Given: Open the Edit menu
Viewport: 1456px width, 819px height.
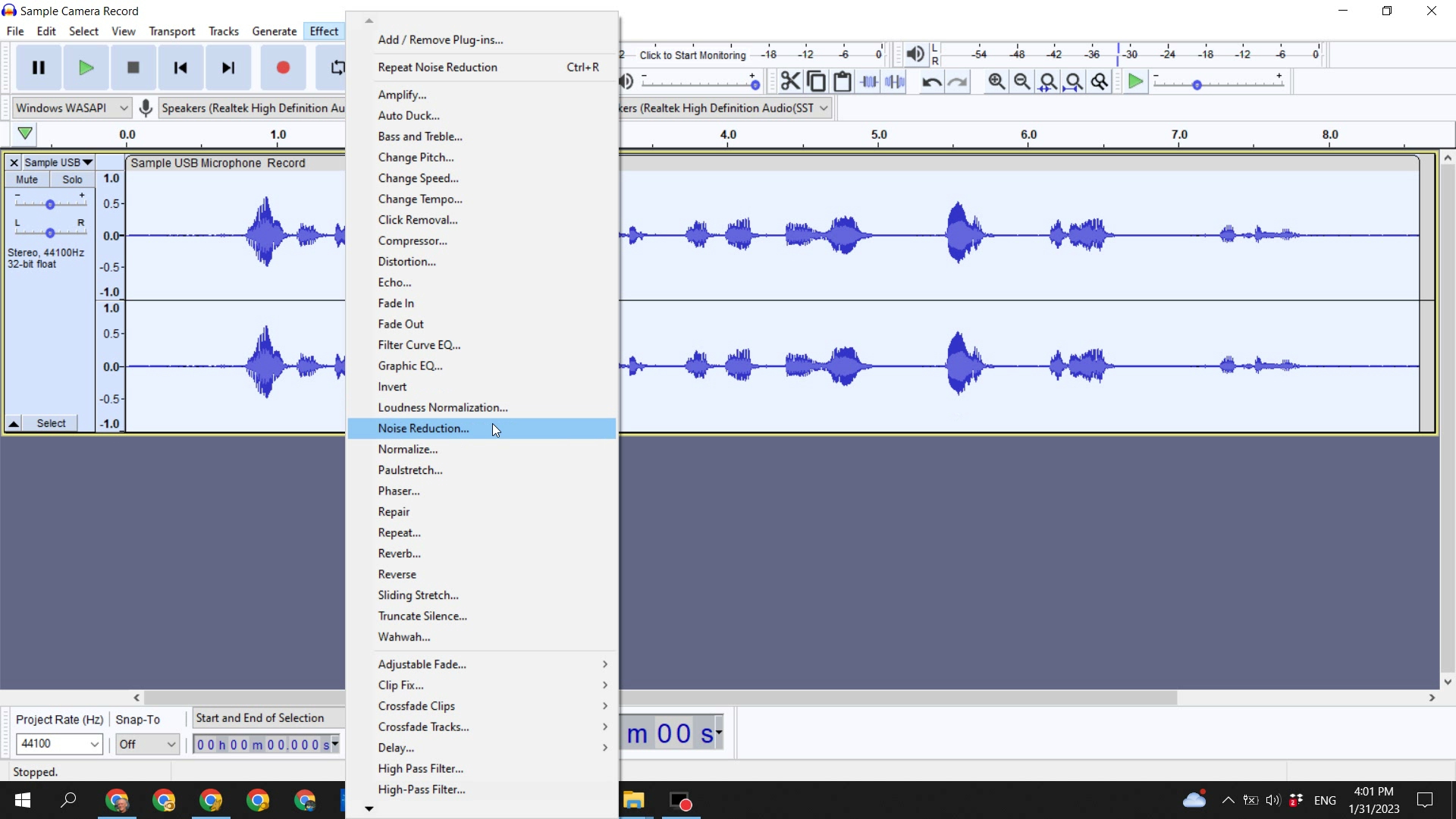Looking at the screenshot, I should 46,31.
